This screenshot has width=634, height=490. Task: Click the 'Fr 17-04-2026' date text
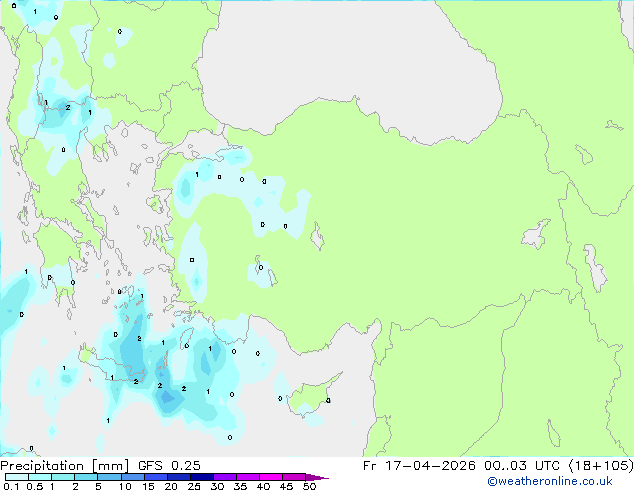coord(419,466)
